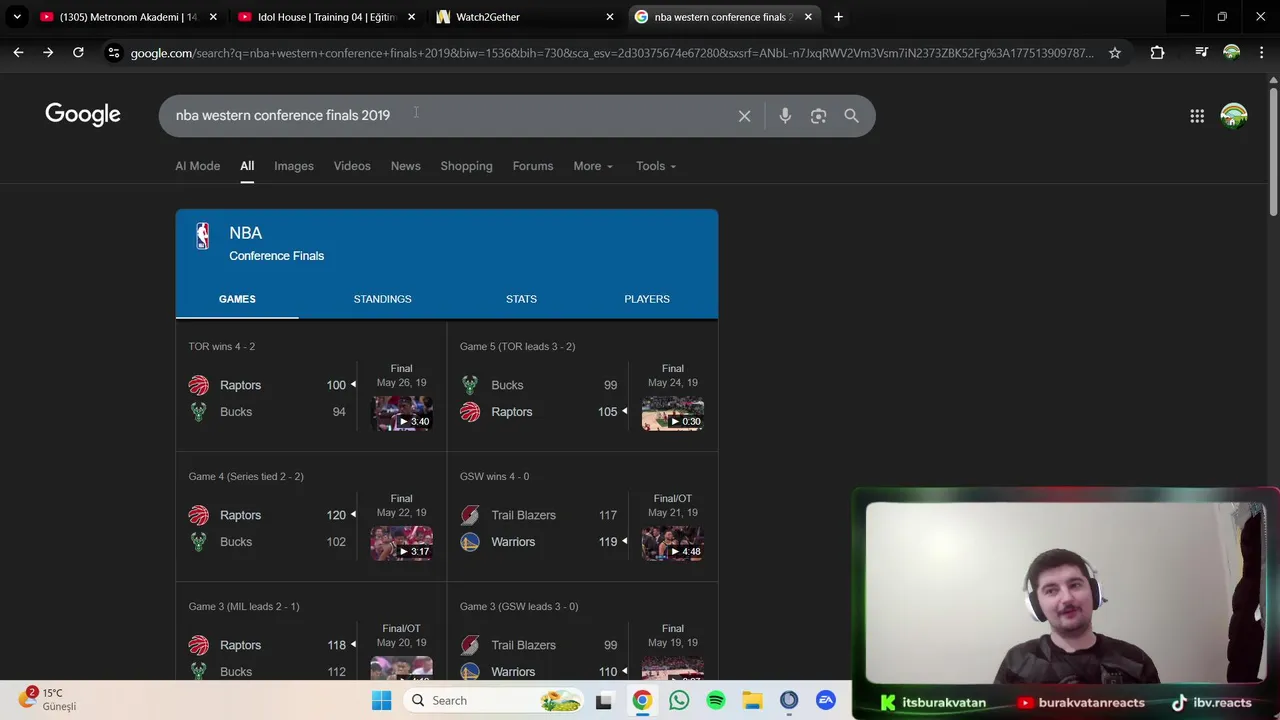The height and width of the screenshot is (720, 1280).
Task: Go to Google homepage via logo
Action: (83, 115)
